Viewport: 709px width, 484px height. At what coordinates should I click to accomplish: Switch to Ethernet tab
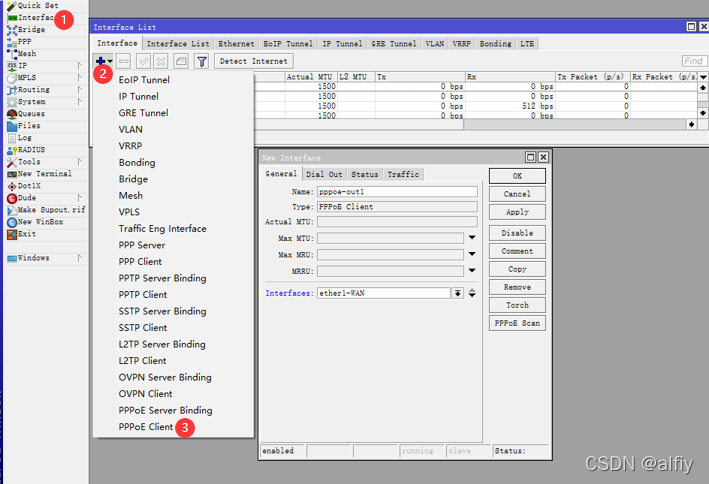tap(236, 44)
